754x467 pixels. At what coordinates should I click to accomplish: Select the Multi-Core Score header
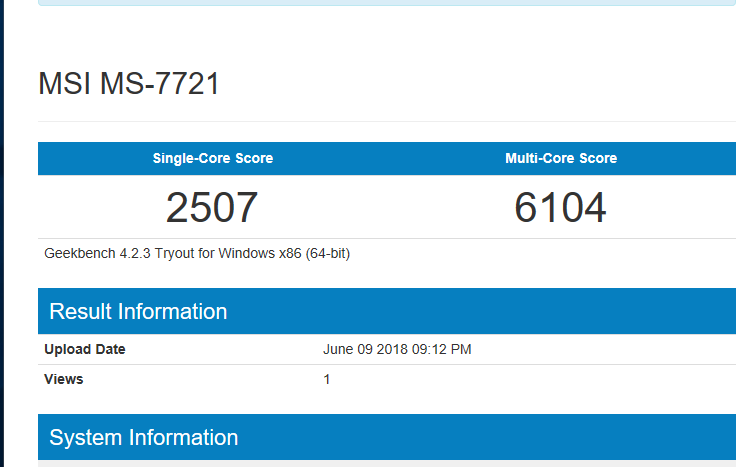pyautogui.click(x=561, y=158)
